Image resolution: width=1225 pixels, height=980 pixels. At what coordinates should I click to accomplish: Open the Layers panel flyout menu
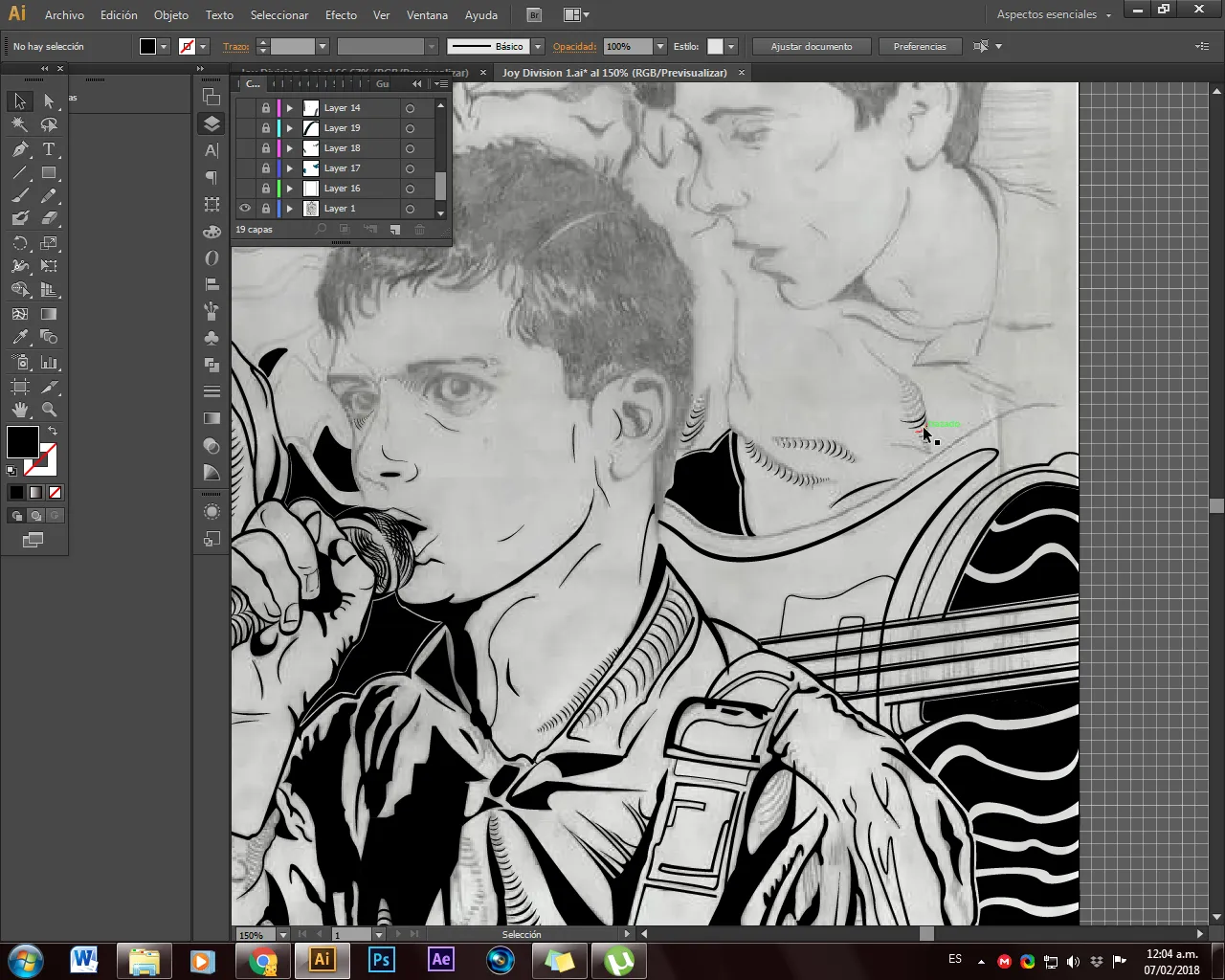tap(440, 84)
